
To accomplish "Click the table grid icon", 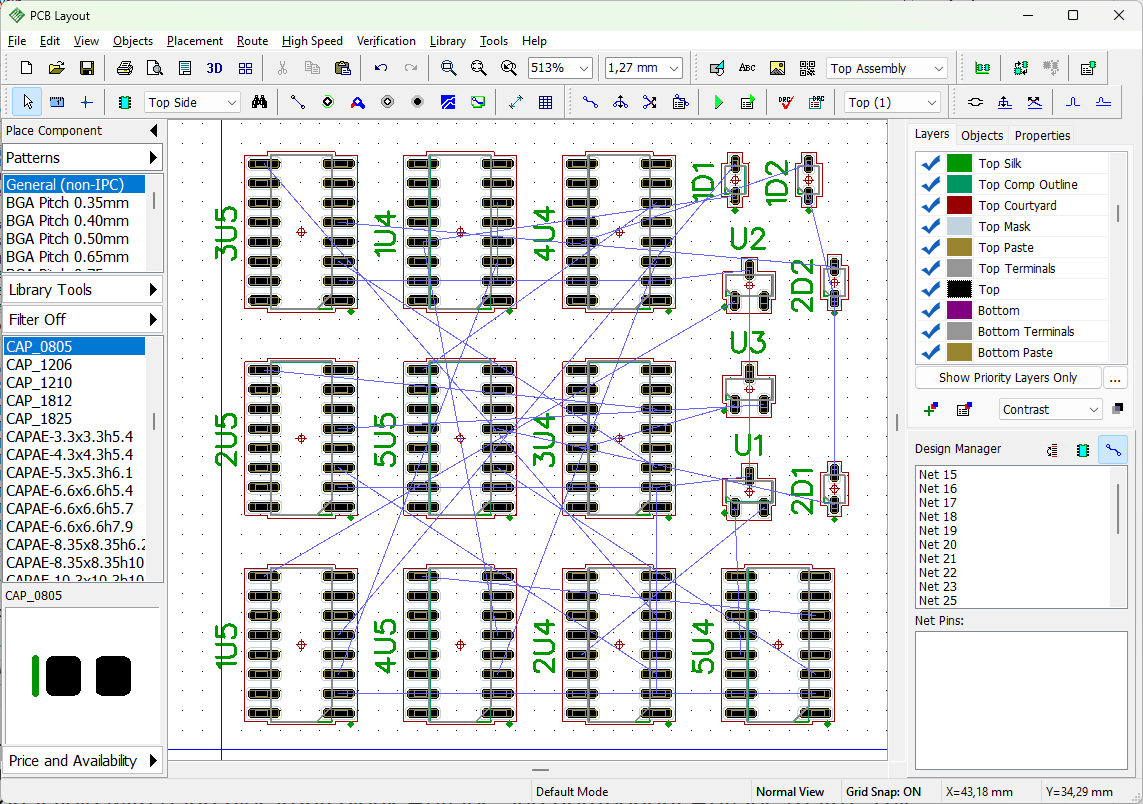I will point(545,102).
